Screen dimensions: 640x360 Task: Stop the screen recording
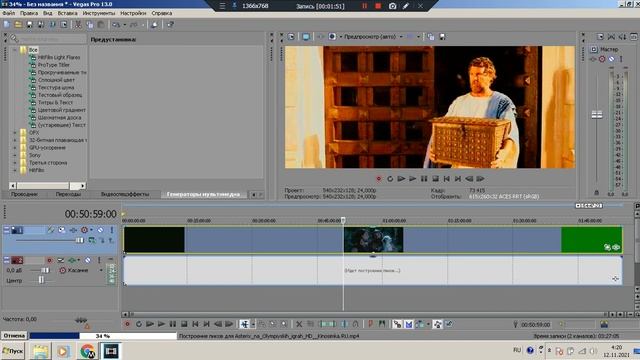pos(378,6)
